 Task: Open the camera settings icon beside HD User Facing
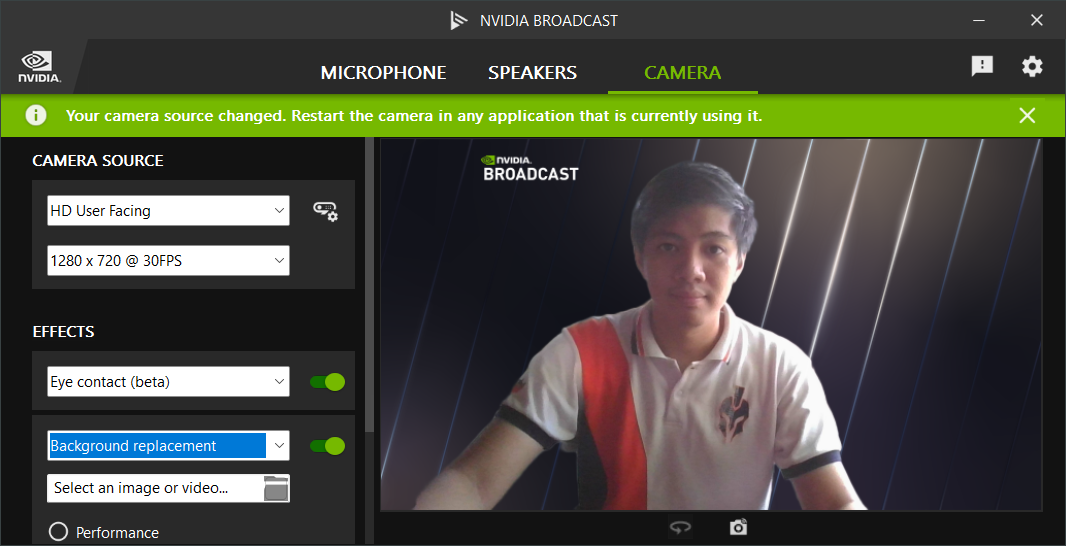[x=326, y=211]
